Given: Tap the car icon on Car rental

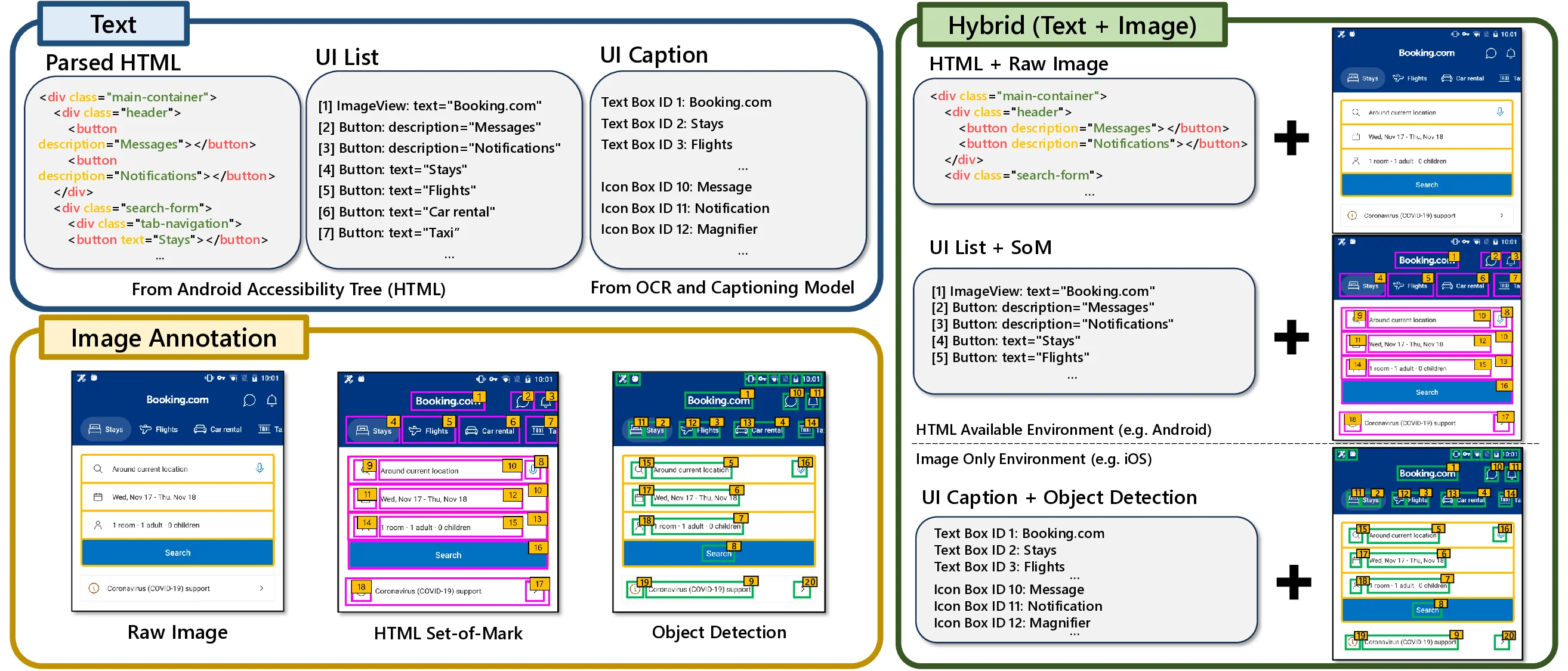Looking at the screenshot, I should pyautogui.click(x=201, y=429).
